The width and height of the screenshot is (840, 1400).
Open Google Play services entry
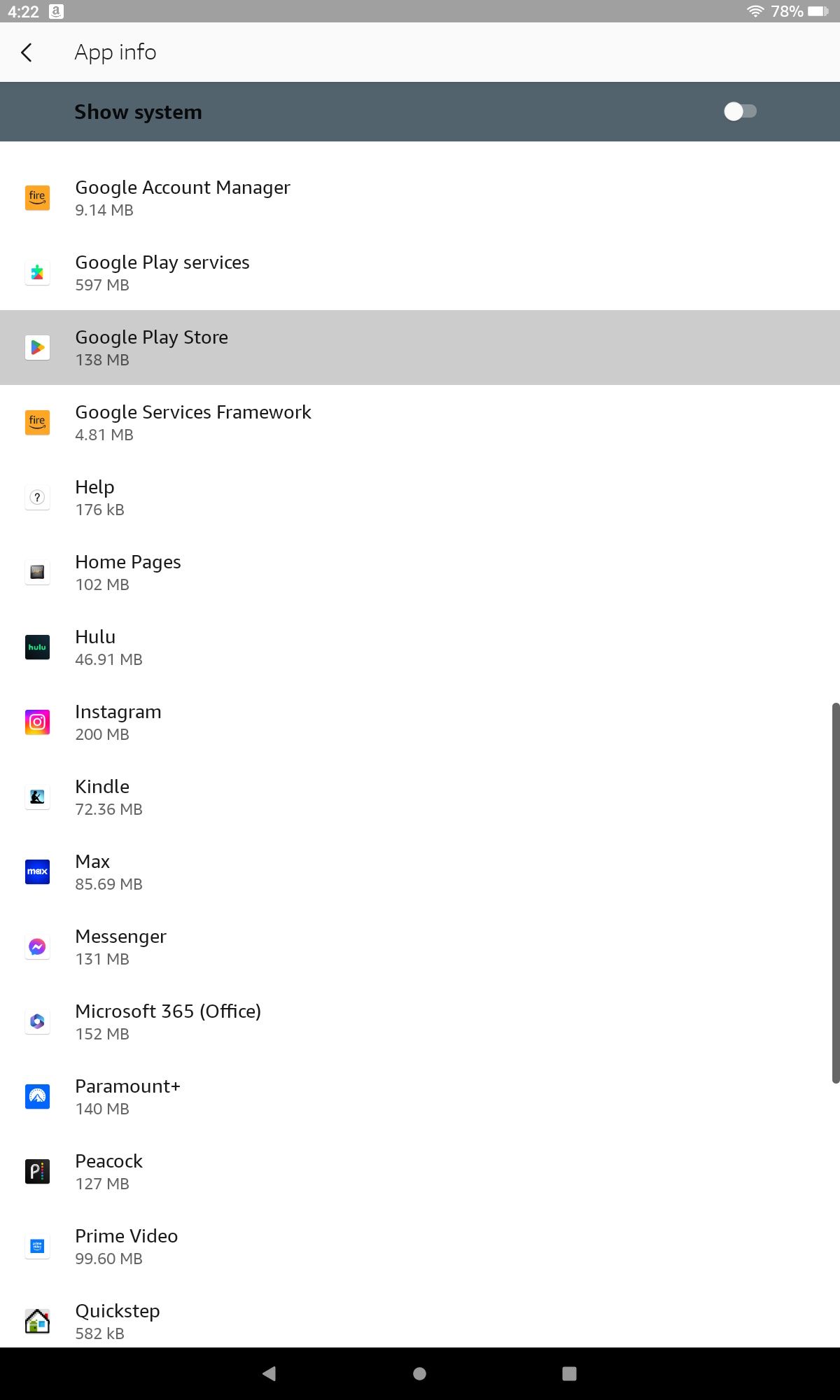pos(420,273)
